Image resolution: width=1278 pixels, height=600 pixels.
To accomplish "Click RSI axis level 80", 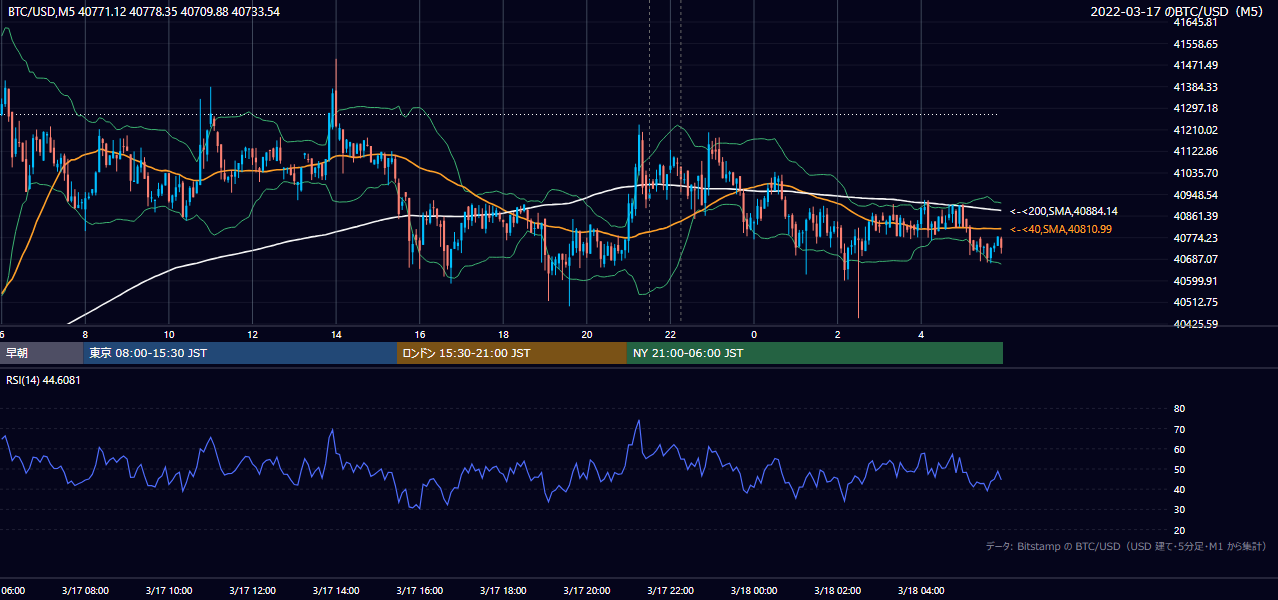I will (1179, 409).
